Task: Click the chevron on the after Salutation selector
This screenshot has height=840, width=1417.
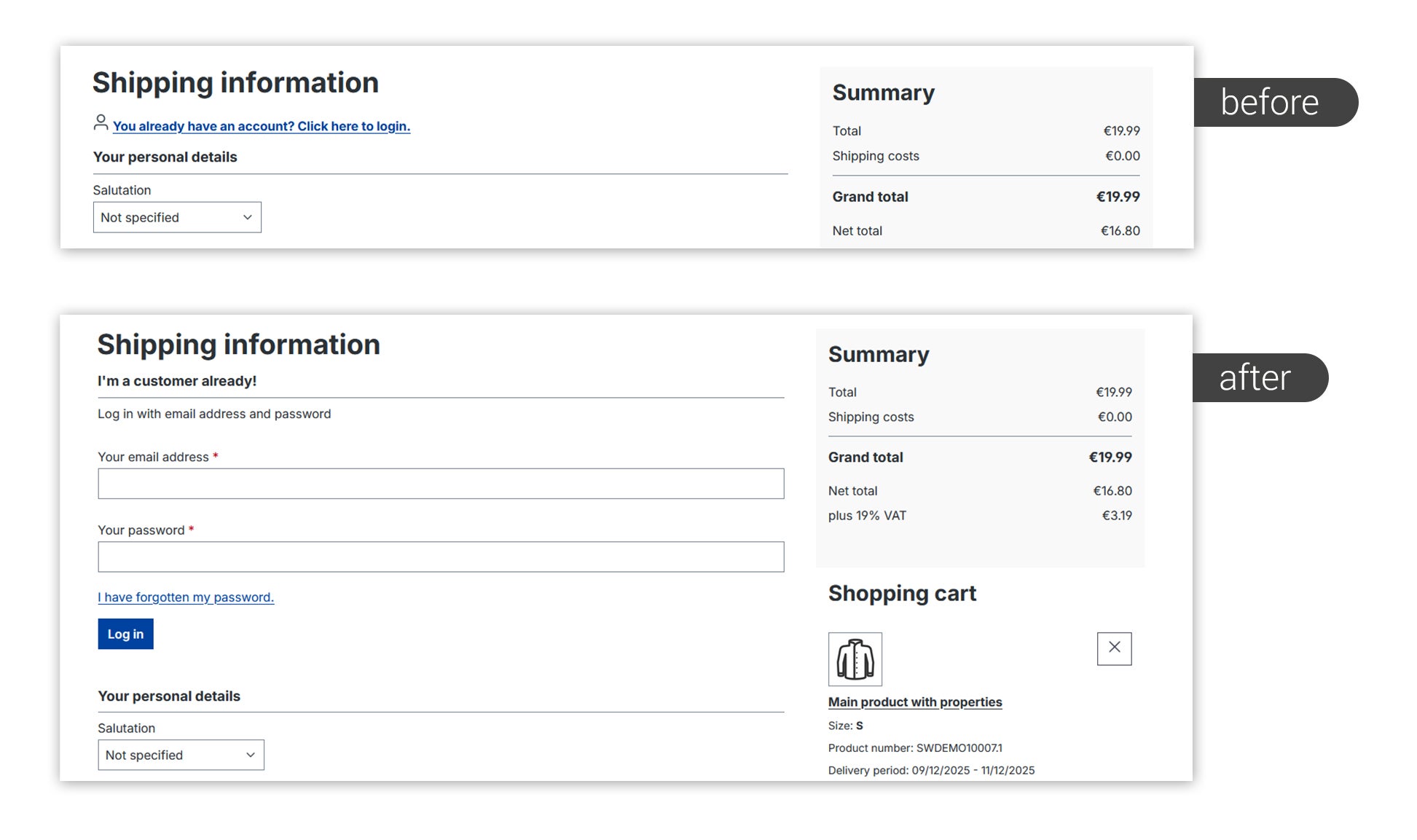Action: [251, 755]
